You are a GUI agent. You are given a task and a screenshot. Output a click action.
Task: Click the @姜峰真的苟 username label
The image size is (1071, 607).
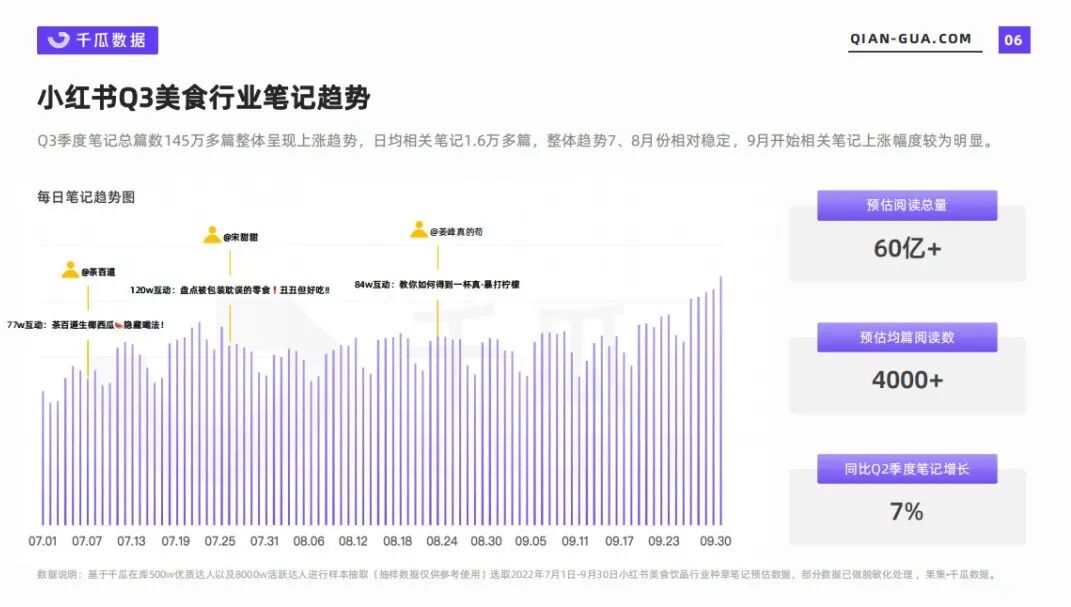(x=456, y=231)
